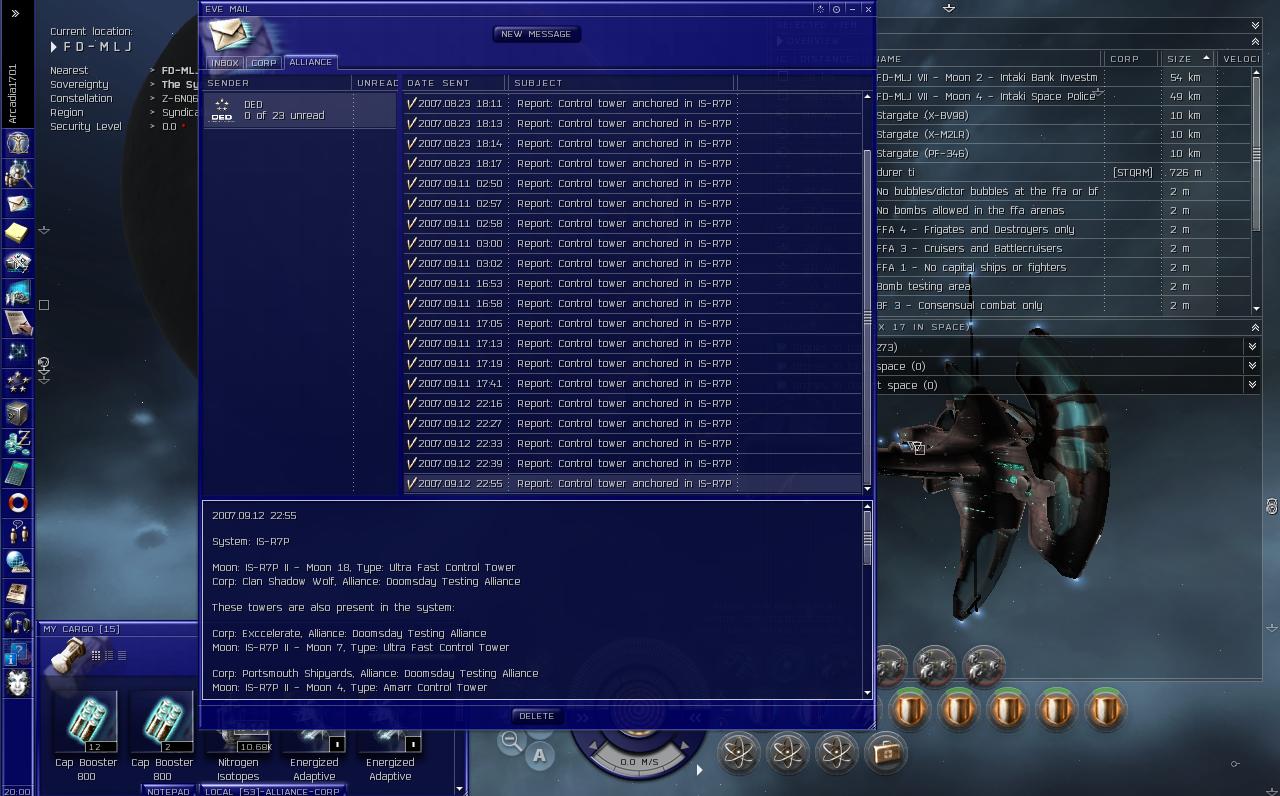Switch cargo to list view
1280x796 pixels.
point(122,656)
